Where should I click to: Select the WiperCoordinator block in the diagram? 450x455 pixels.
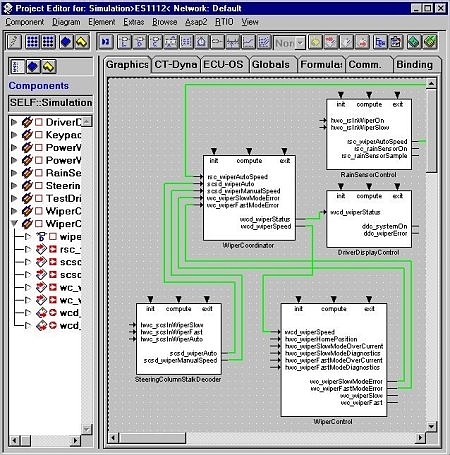coord(249,197)
